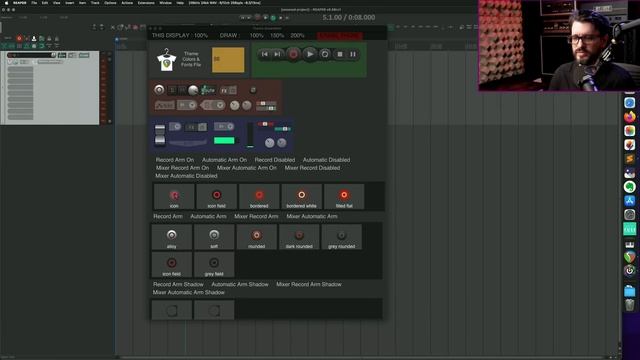Click the go-to-start transport button in green panel

coord(264,54)
